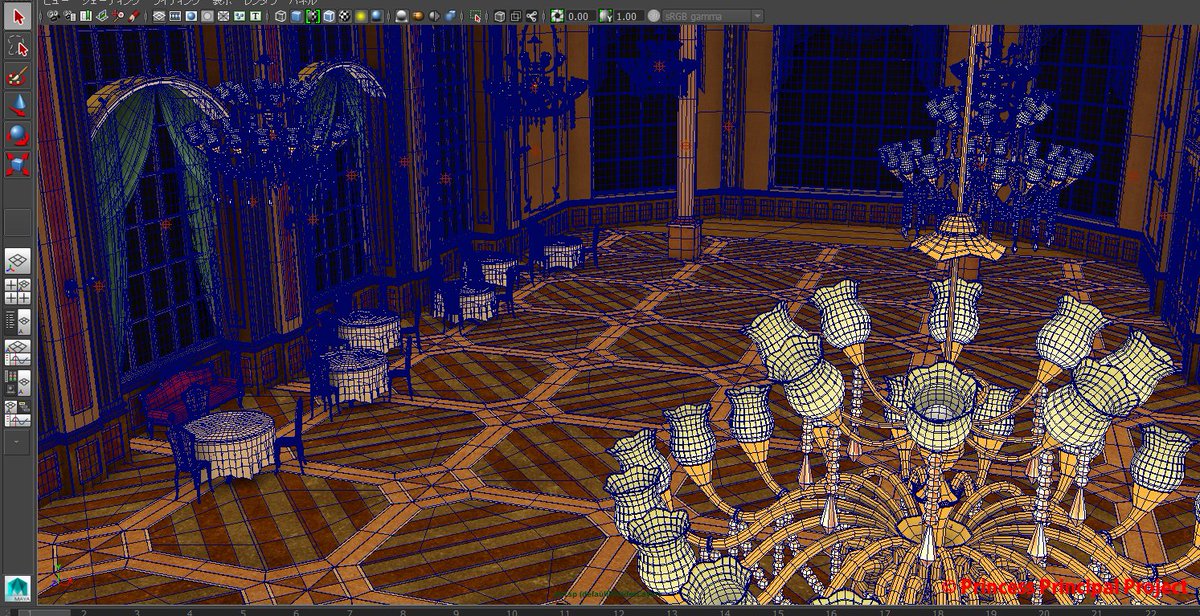Toggle the Gate Mask display

(207, 16)
